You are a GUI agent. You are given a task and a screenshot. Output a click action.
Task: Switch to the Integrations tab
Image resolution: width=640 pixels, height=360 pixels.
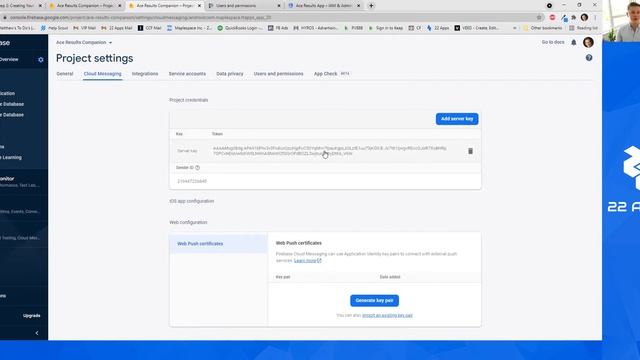tap(145, 74)
